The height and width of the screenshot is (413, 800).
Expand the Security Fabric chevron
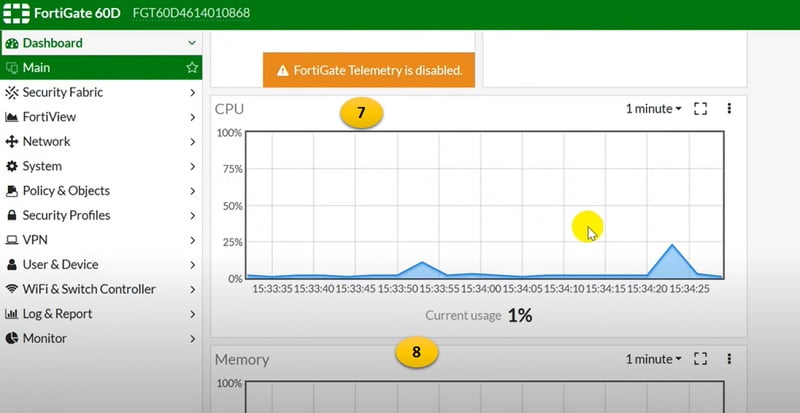click(192, 92)
